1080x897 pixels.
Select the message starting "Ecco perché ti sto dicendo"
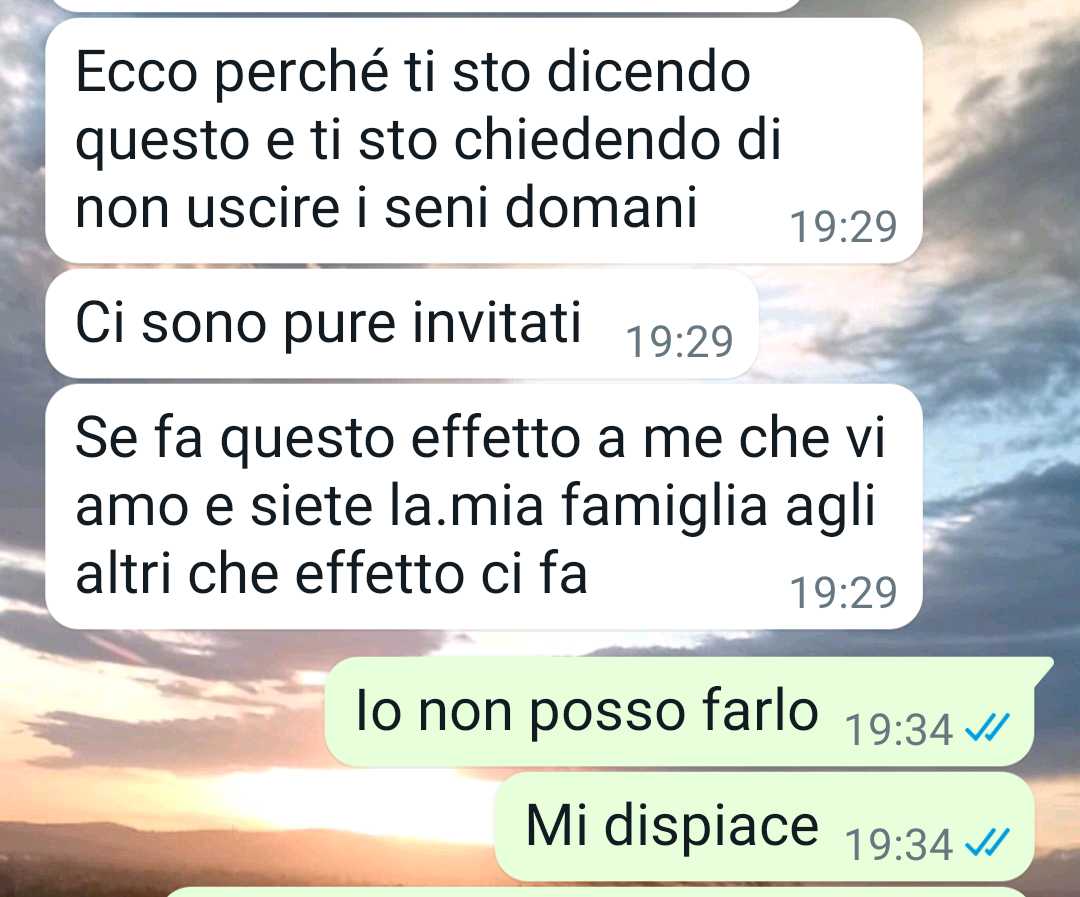pos(484,141)
